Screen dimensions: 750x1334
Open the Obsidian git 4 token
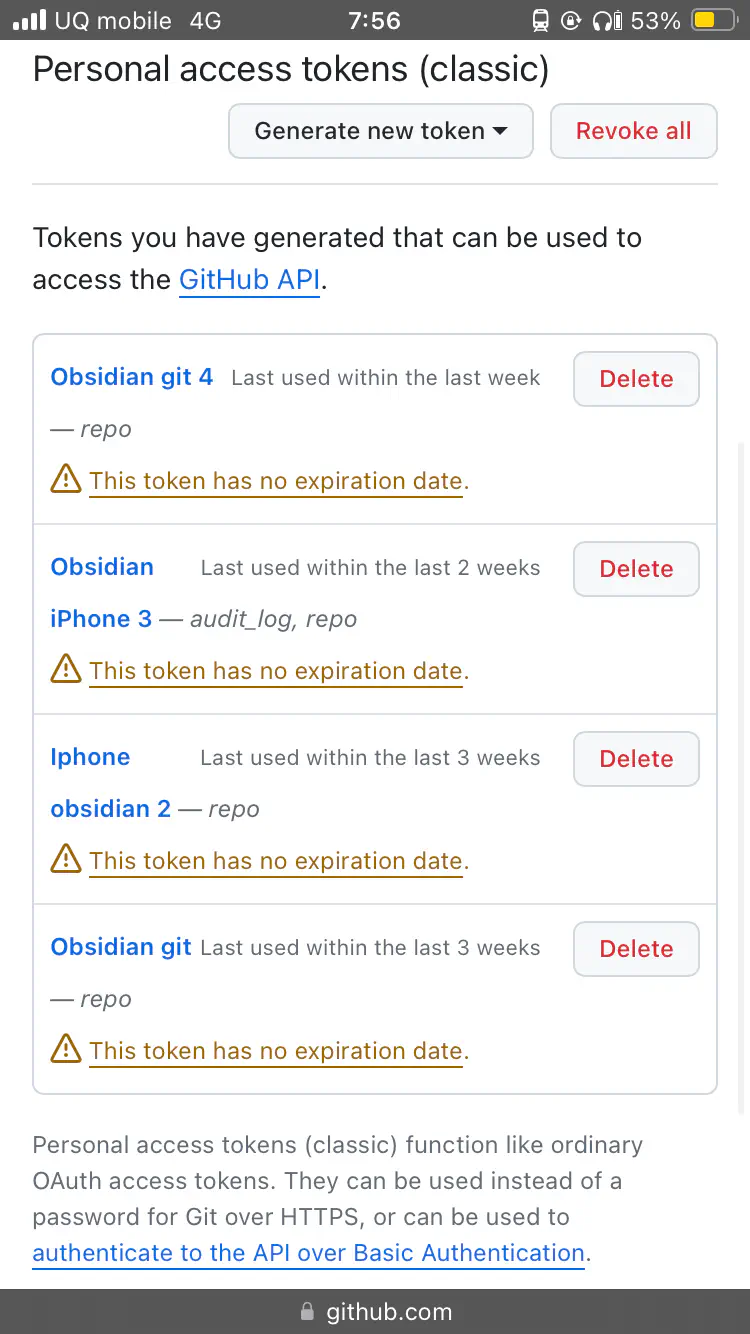pos(132,377)
